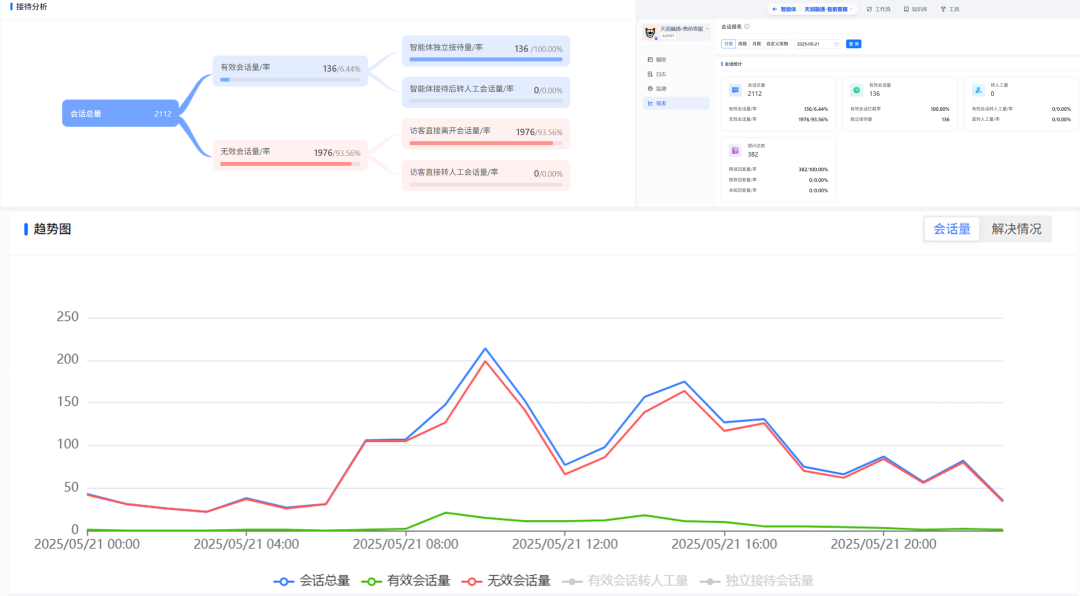The image size is (1080, 596).
Task: Expand the sidebar agent name dropdown arrow
Action: 707,28
